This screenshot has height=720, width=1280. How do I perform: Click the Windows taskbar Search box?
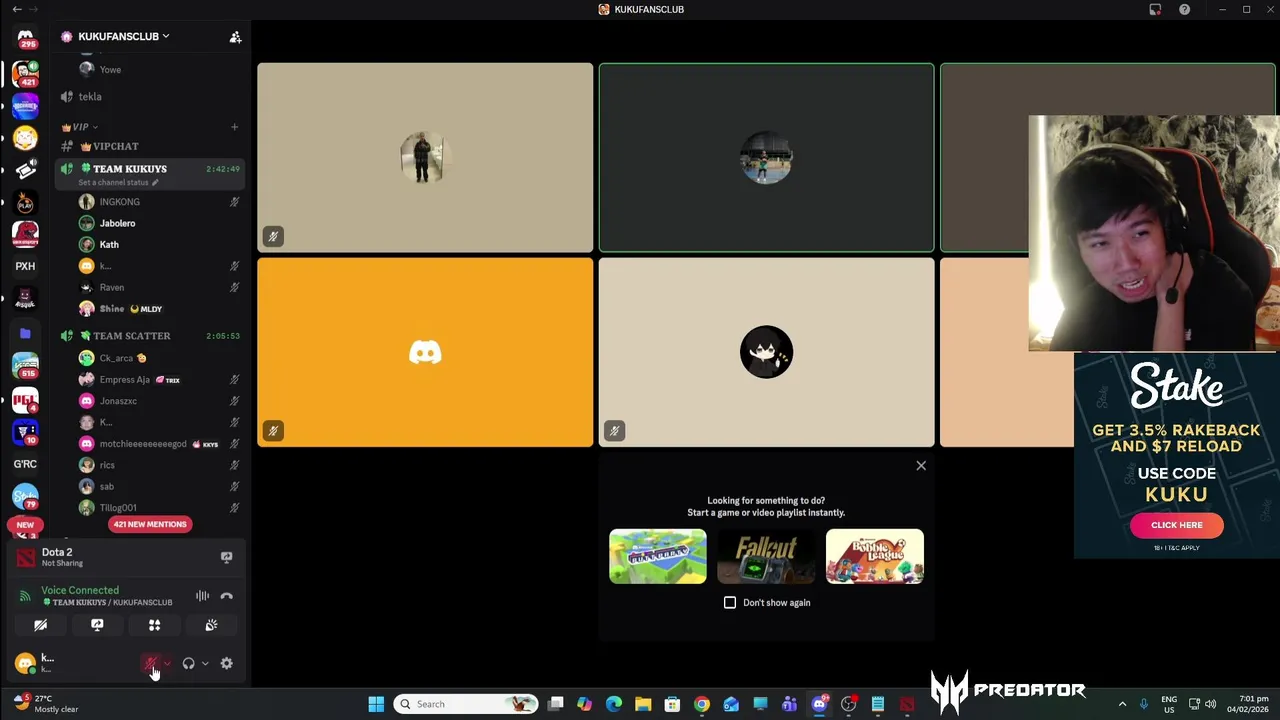[x=465, y=704]
